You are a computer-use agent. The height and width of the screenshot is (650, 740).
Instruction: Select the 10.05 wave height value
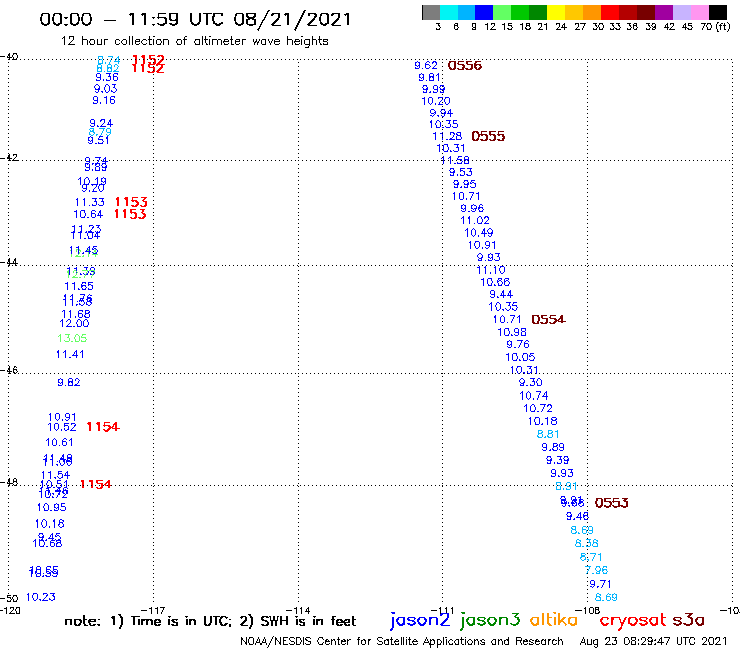pyautogui.click(x=520, y=357)
